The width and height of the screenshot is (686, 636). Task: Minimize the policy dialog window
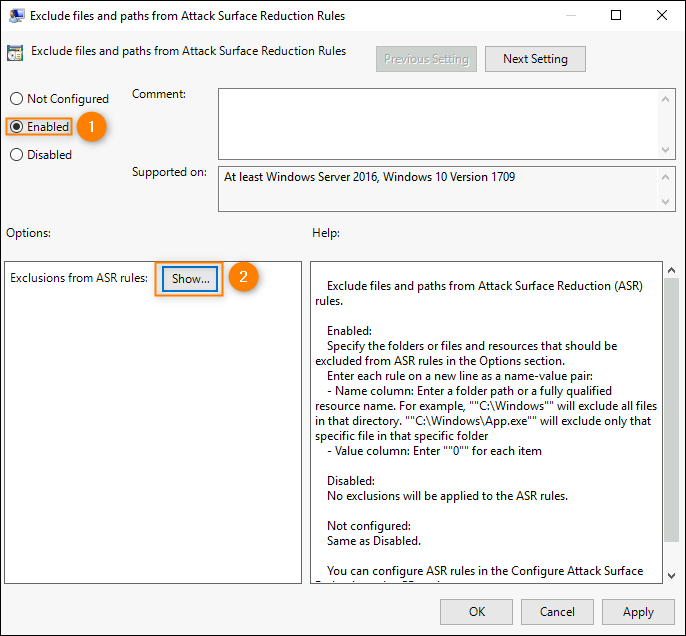pos(570,15)
